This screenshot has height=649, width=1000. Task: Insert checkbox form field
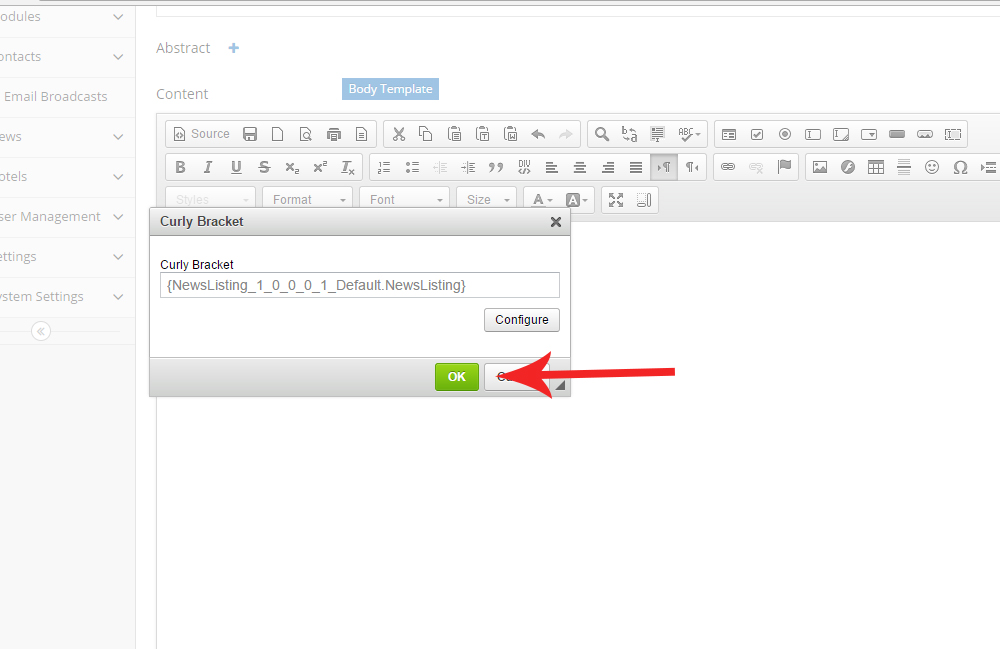click(757, 134)
